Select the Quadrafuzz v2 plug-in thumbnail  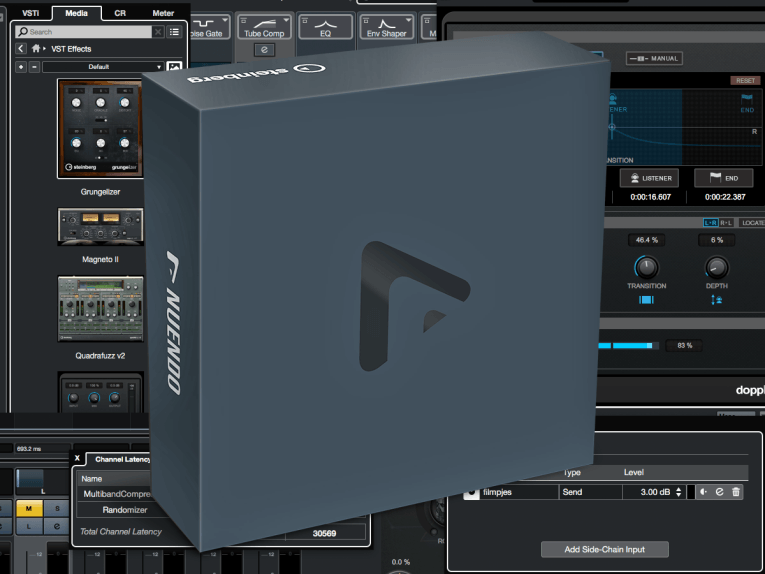pos(101,308)
